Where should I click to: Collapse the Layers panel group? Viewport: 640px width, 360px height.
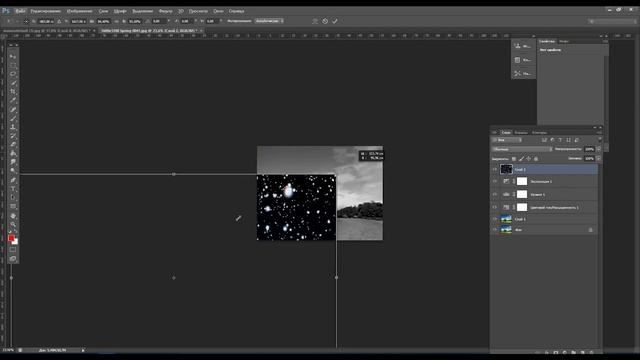pyautogui.click(x=595, y=127)
